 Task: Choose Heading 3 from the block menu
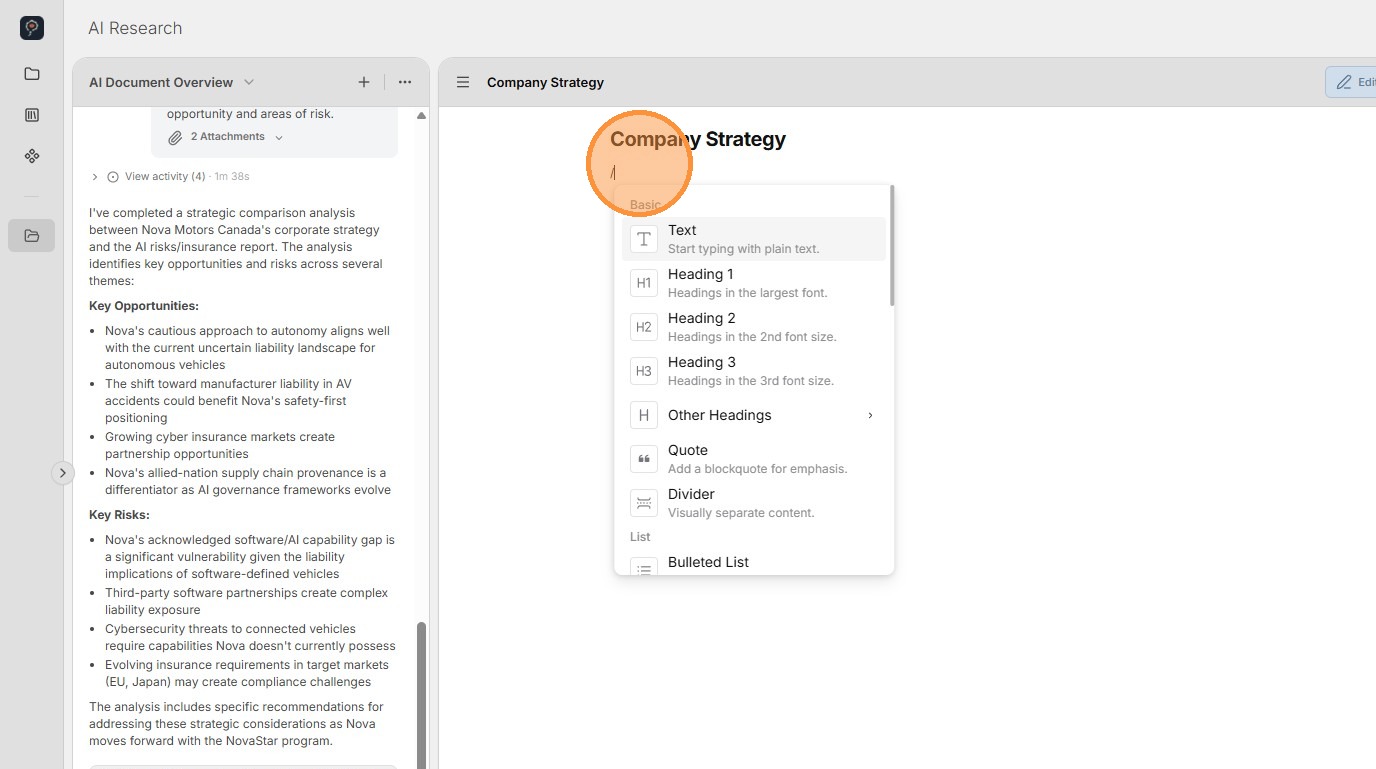pos(754,371)
